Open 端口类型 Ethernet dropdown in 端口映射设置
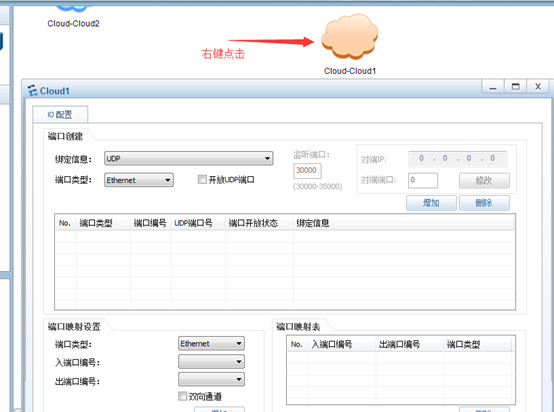554x412 pixels. point(211,343)
